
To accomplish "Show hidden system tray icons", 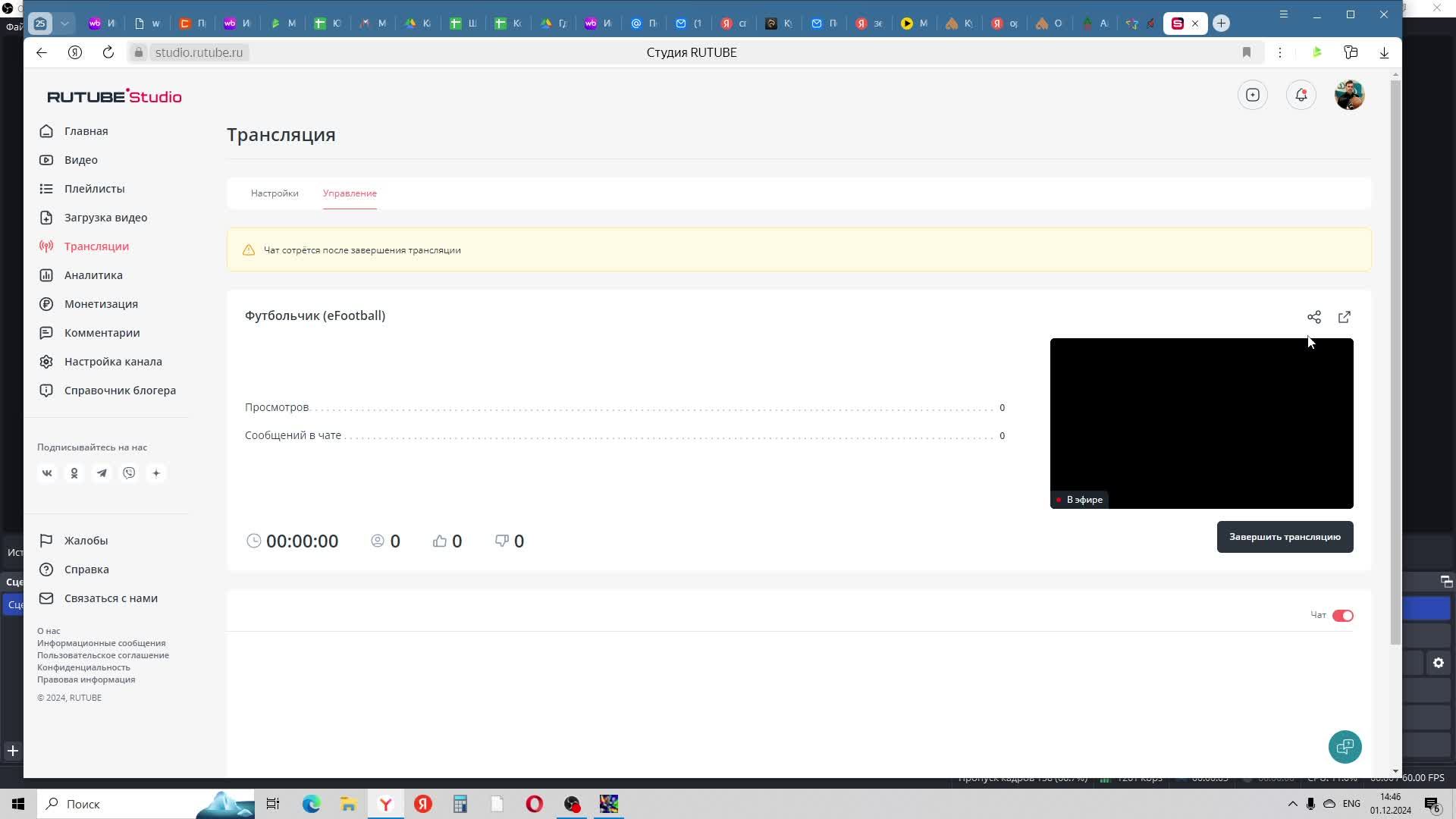I will pos(1292,804).
